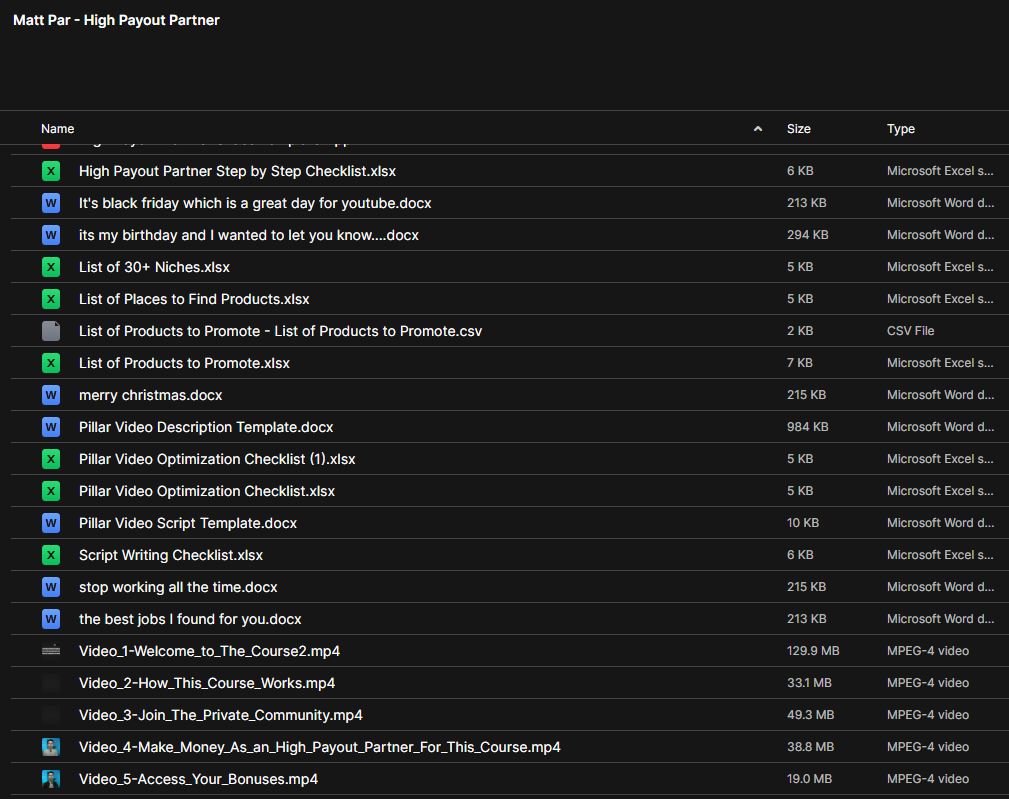
Task: Click Word icon beside black friday document
Action: click(x=51, y=203)
